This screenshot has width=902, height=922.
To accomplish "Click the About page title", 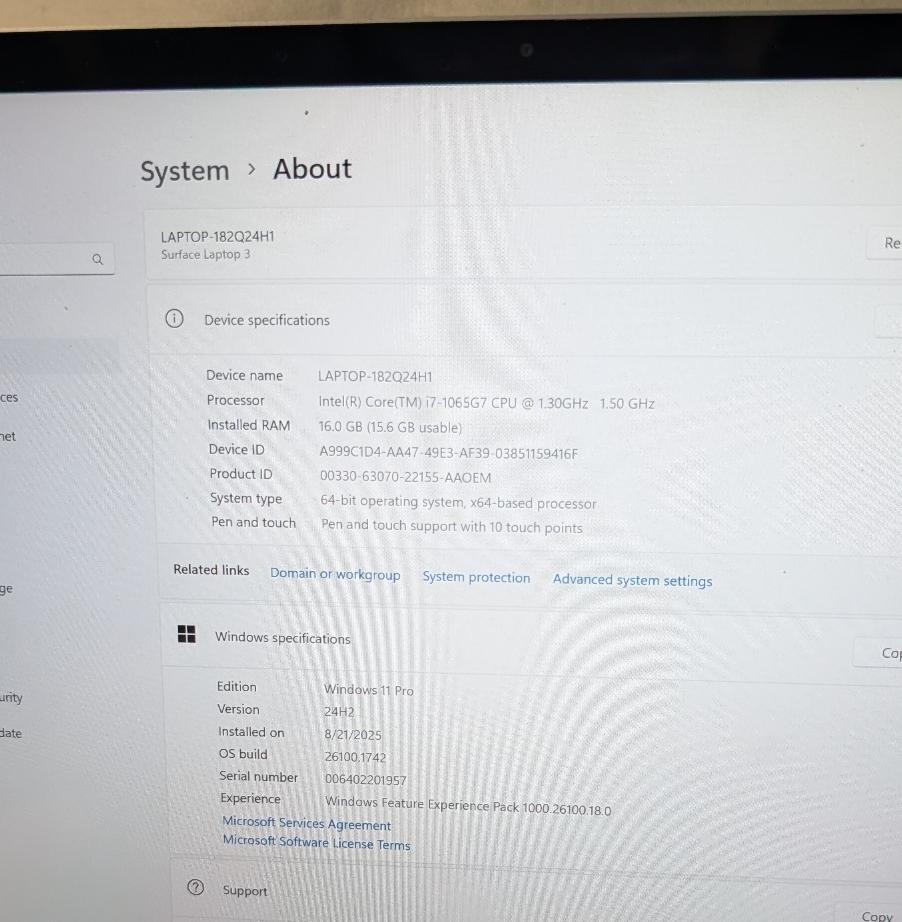I will click(312, 169).
